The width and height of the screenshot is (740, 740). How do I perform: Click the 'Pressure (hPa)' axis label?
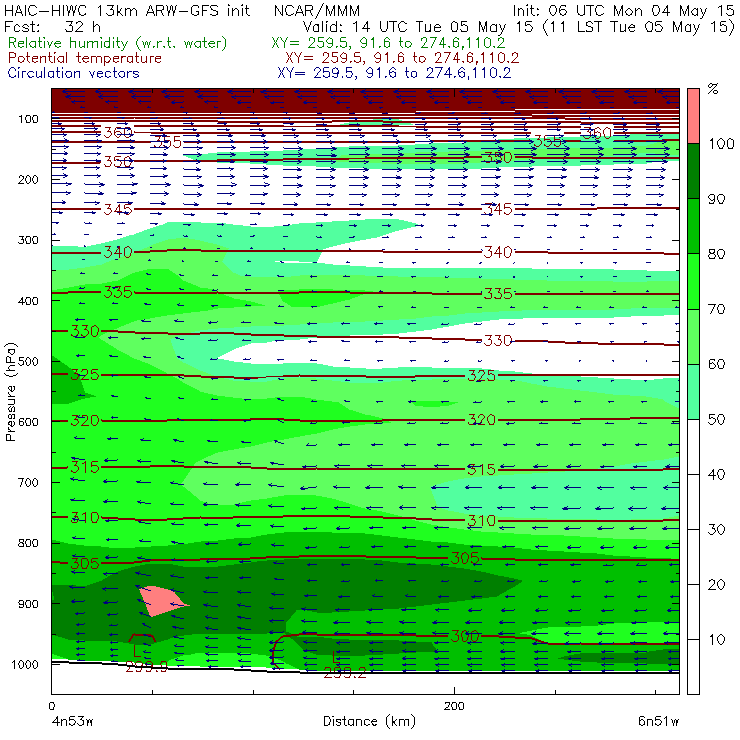pos(10,392)
